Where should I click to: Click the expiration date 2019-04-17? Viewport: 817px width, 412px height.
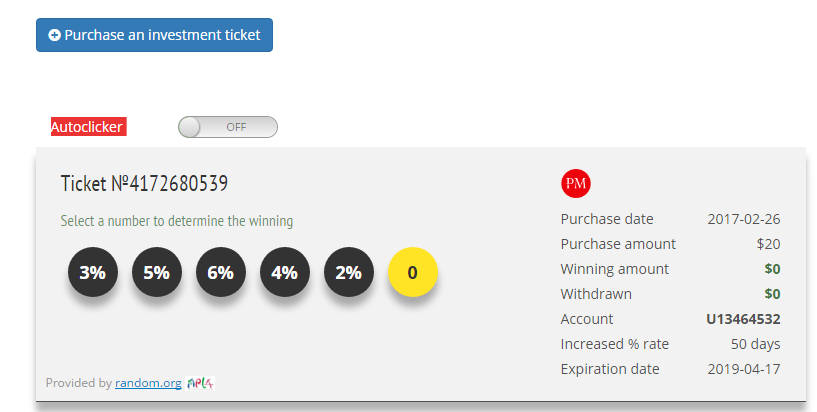click(x=743, y=369)
